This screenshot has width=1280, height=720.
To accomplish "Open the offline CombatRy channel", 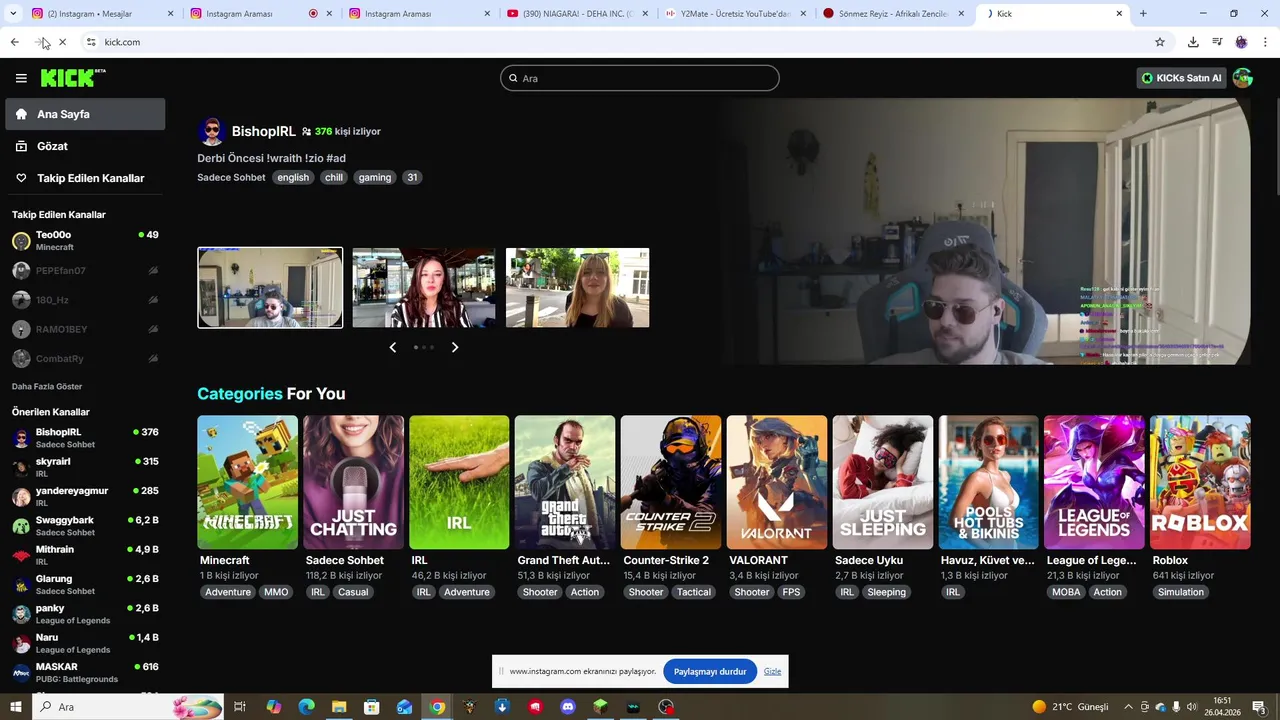I will click(85, 358).
